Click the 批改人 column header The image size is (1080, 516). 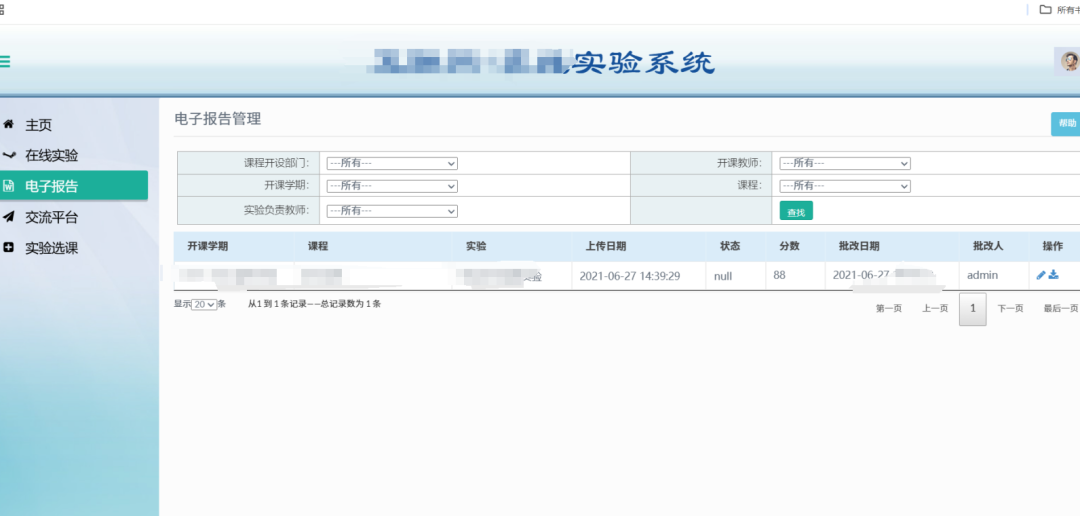tap(988, 246)
